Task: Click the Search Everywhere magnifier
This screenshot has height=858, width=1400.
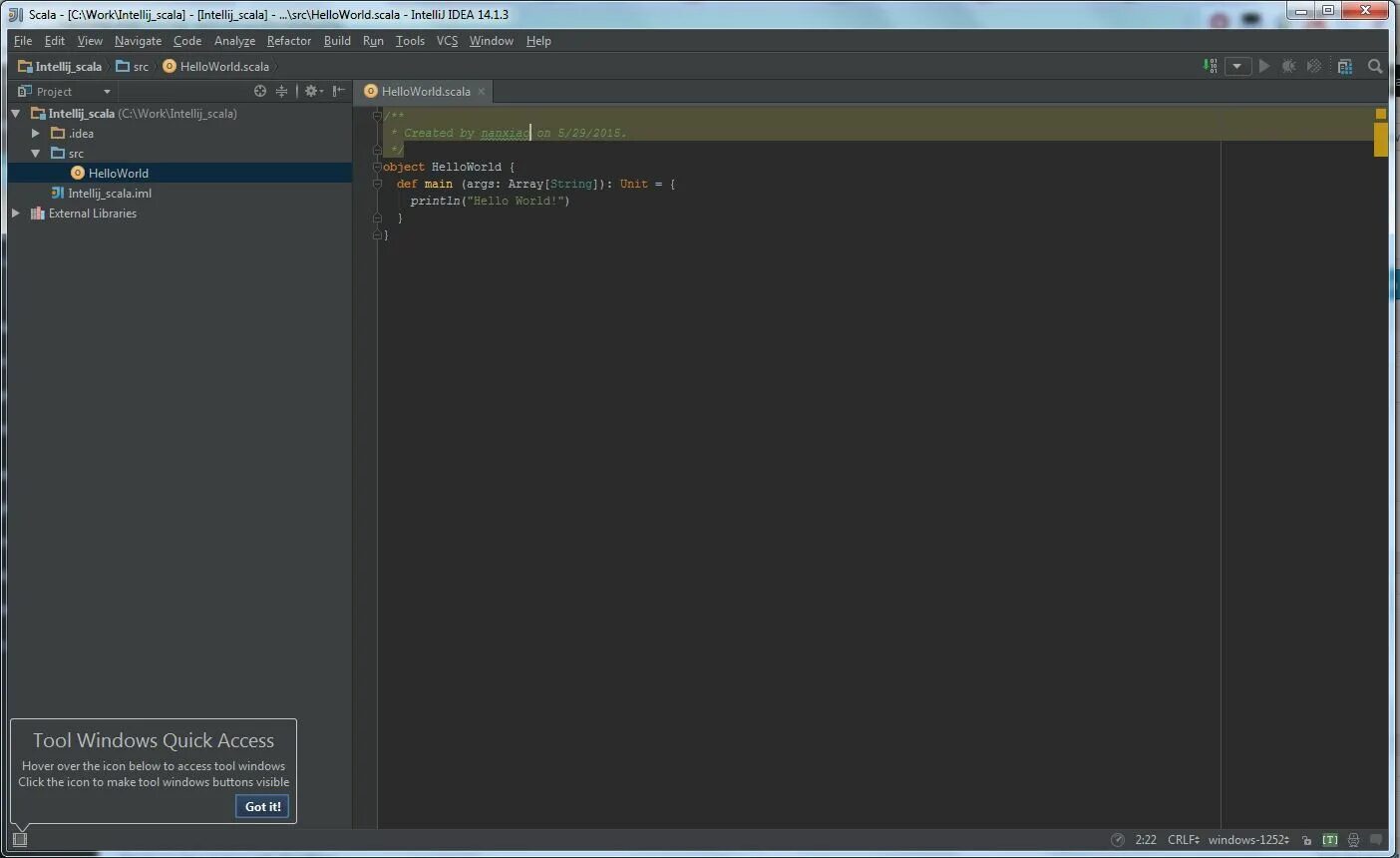Action: point(1375,66)
